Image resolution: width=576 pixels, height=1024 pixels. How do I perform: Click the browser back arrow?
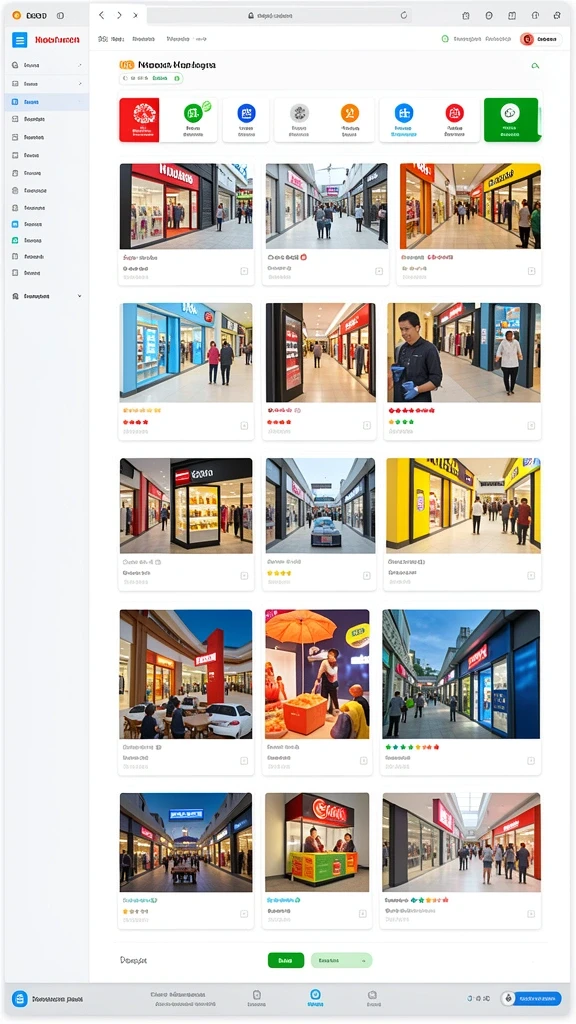pyautogui.click(x=101, y=15)
